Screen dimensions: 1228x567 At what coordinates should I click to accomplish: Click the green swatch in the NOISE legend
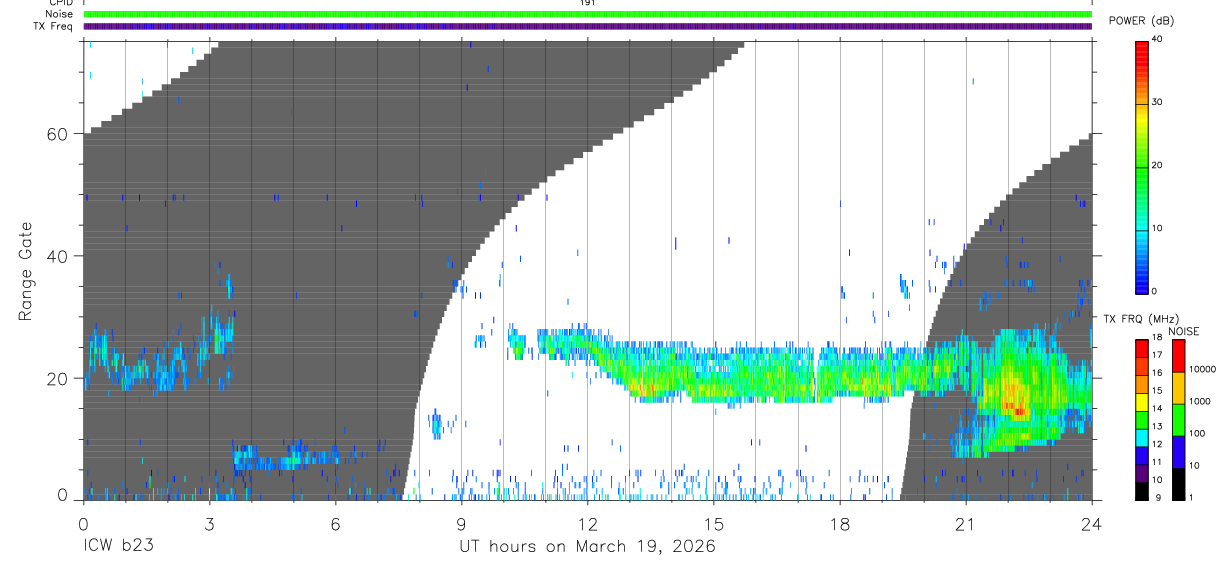coord(1177,420)
